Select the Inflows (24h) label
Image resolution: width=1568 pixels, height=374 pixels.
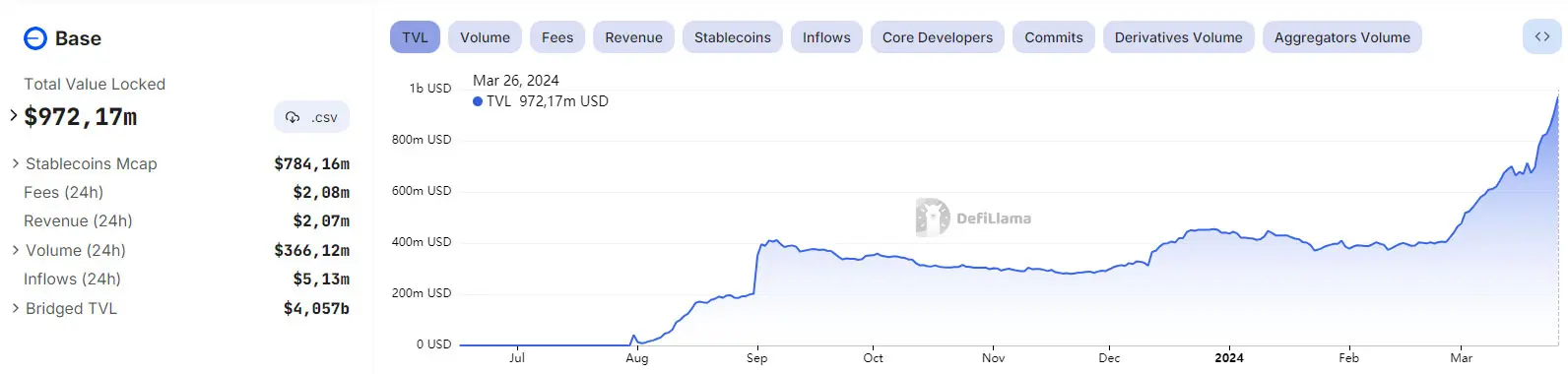pyautogui.click(x=72, y=279)
